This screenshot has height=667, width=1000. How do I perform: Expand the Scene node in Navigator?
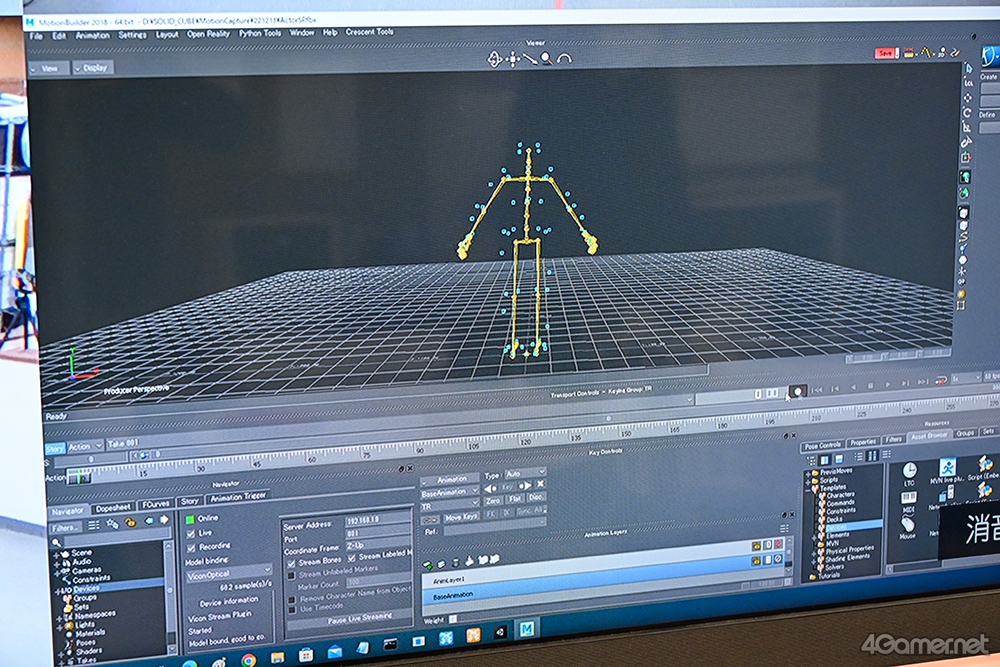57,555
